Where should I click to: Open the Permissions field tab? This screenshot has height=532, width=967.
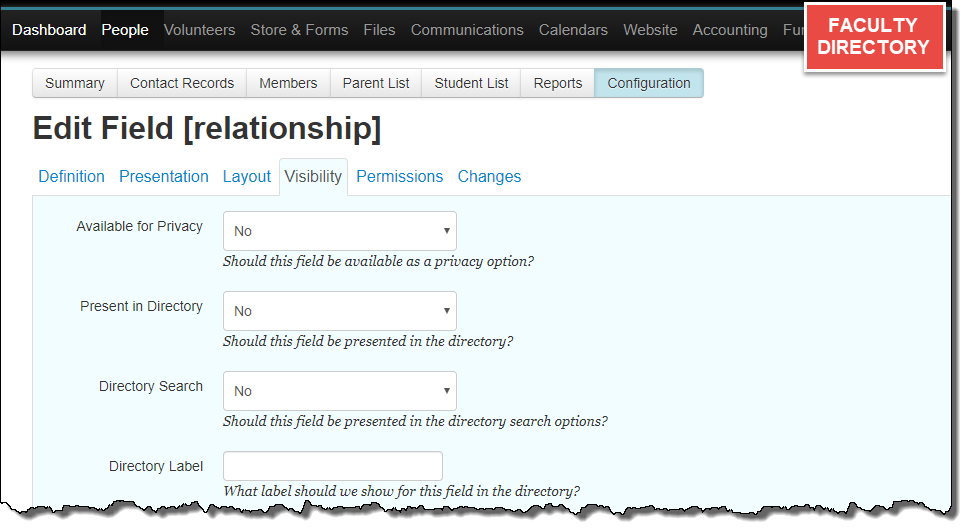(x=400, y=176)
